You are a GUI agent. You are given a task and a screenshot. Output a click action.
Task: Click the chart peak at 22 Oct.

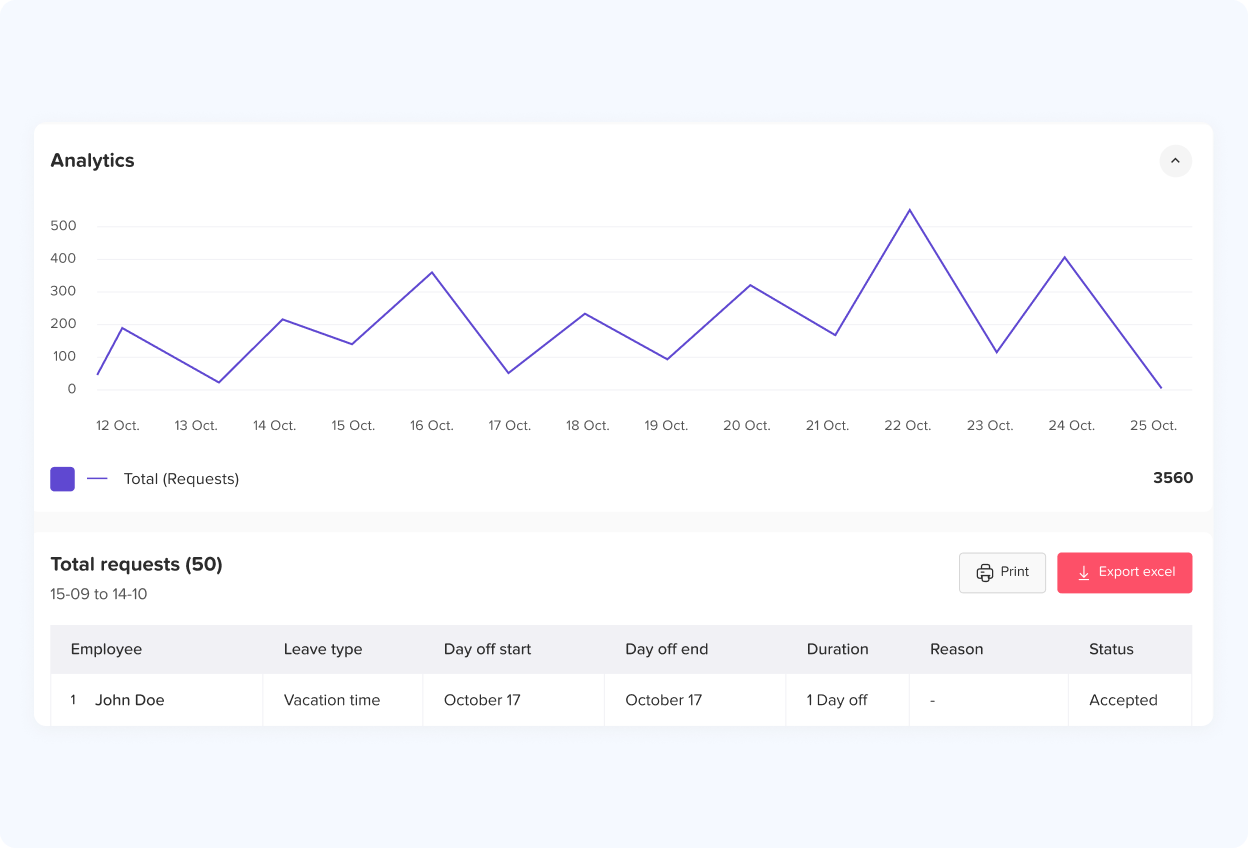click(x=909, y=210)
